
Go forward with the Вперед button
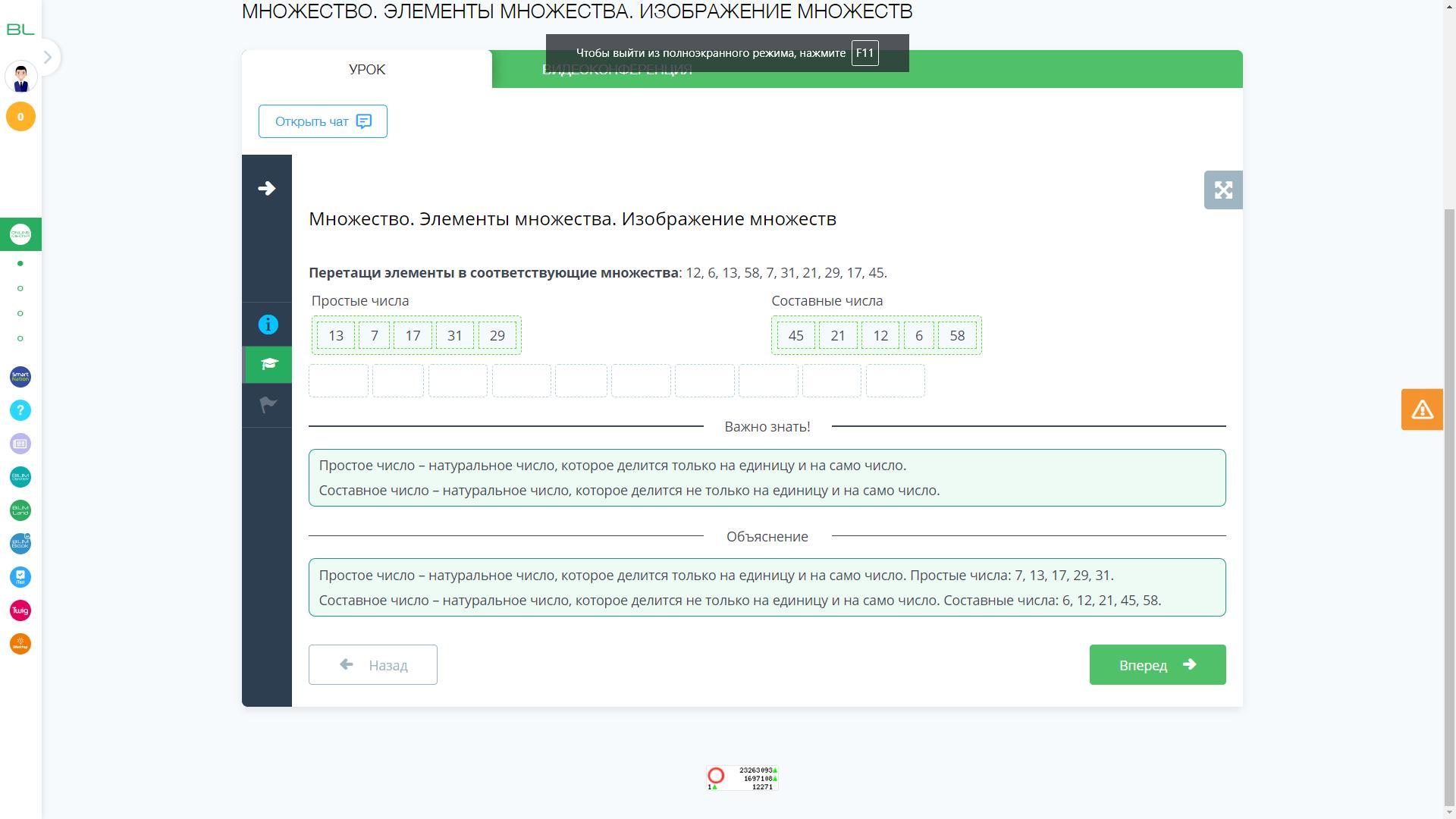[x=1156, y=665]
